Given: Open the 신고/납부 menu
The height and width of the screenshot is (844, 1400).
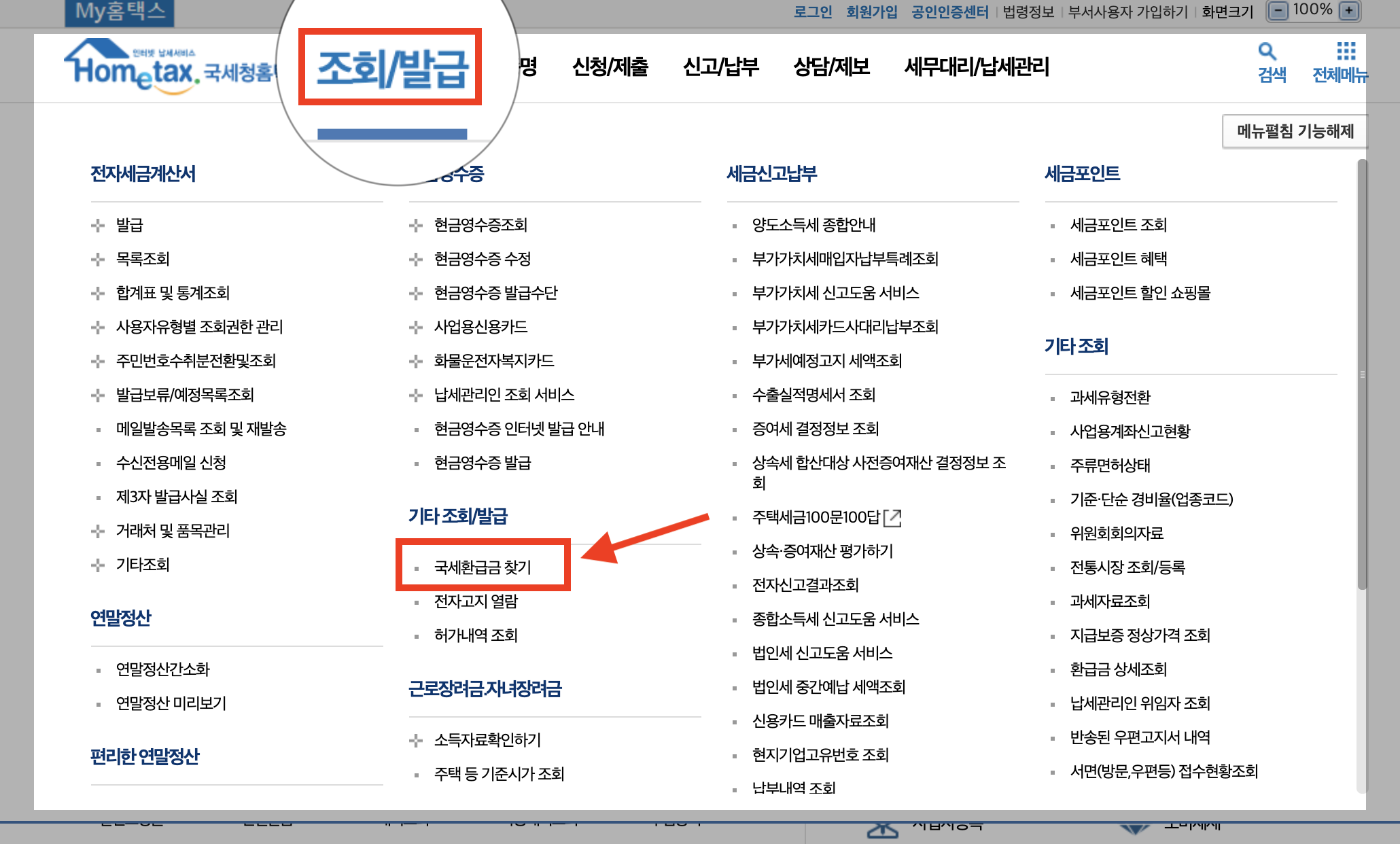Looking at the screenshot, I should (x=720, y=67).
